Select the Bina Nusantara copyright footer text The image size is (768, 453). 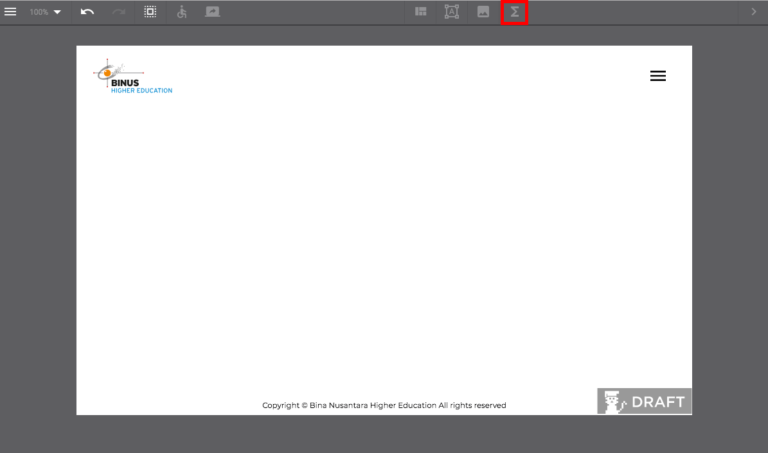384,405
